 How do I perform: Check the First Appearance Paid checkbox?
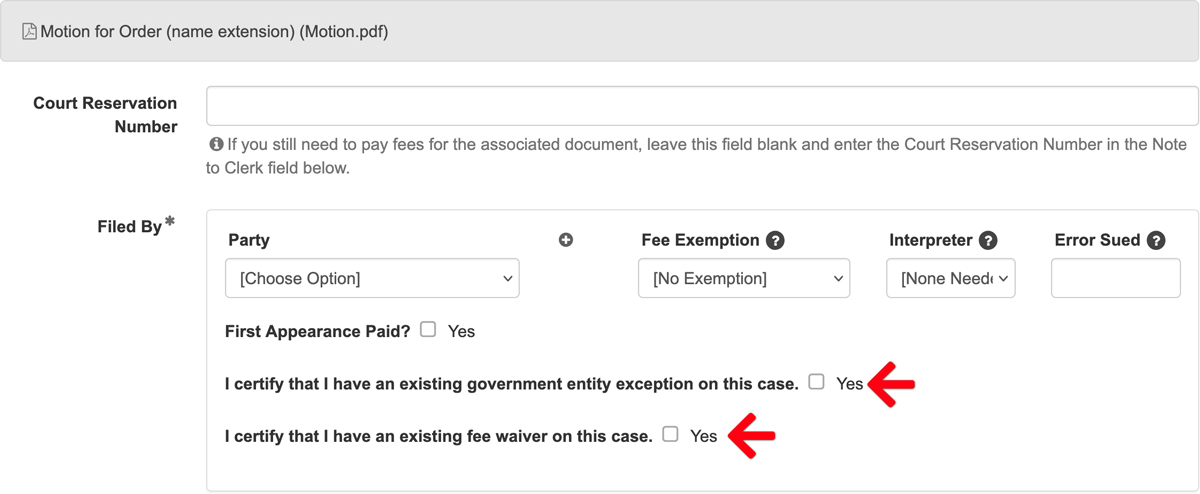[x=428, y=329]
